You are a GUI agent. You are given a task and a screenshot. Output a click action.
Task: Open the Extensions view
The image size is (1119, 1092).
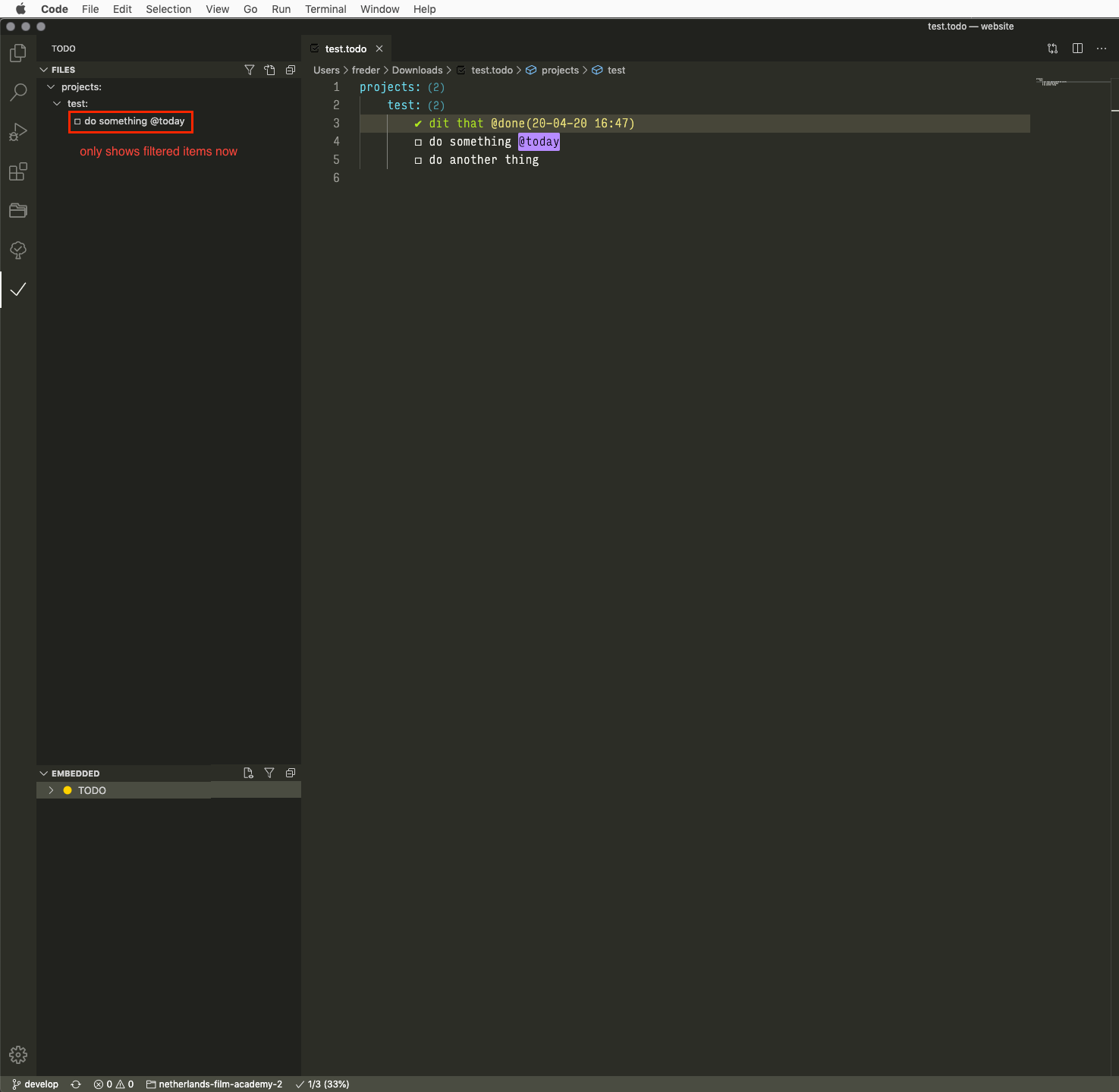(x=18, y=172)
